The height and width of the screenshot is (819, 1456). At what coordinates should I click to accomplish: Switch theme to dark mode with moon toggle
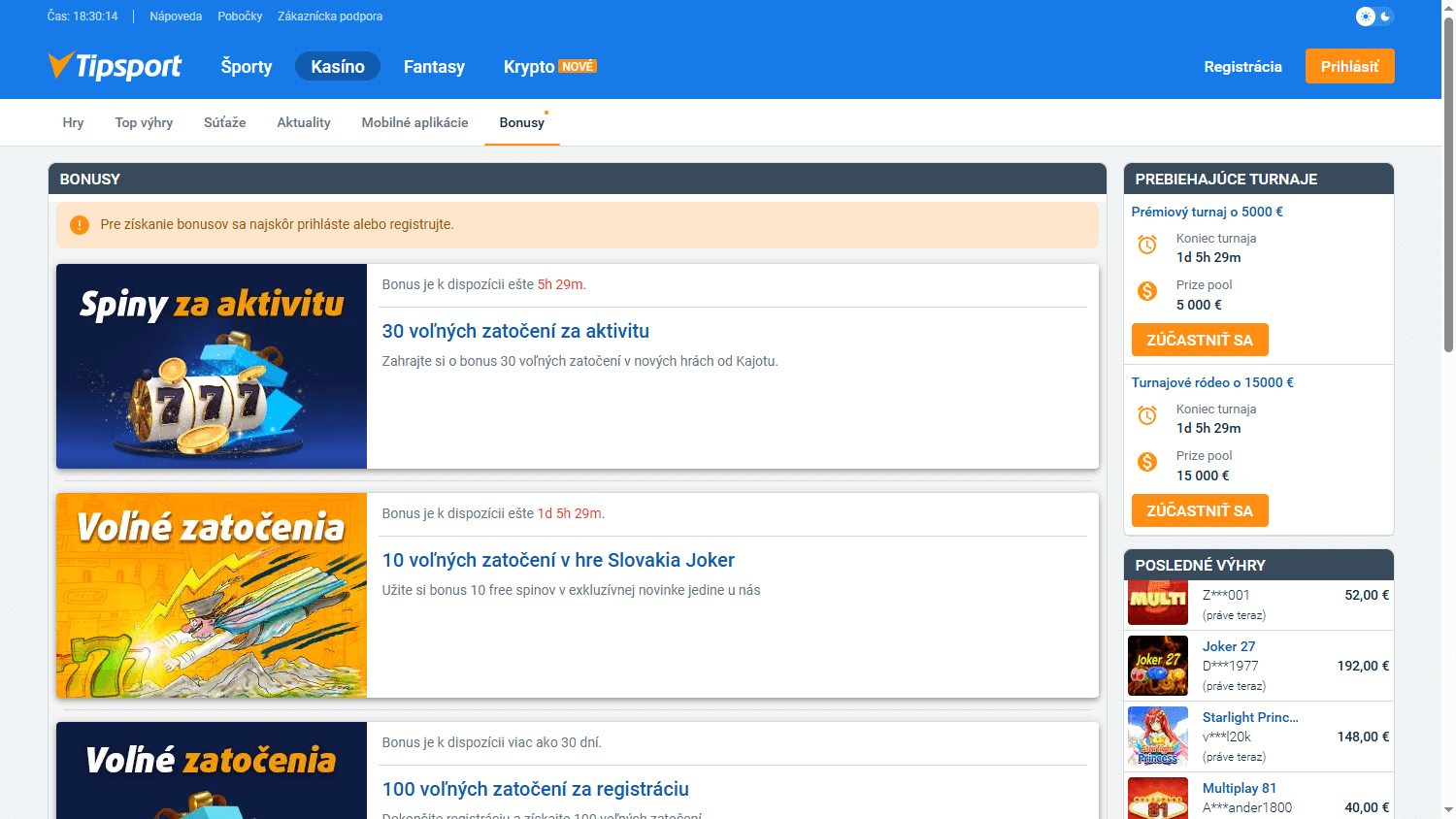tap(1386, 16)
